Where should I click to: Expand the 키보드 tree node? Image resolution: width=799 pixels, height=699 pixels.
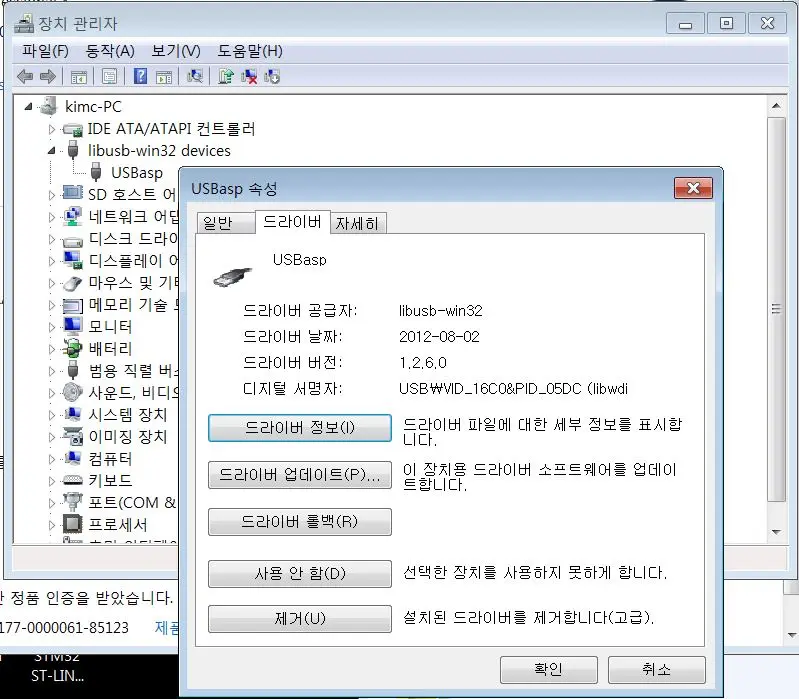51,481
